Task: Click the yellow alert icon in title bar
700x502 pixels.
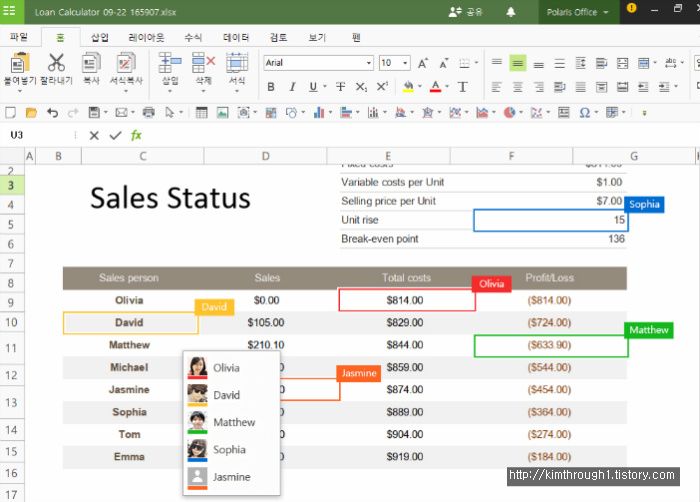Action: tap(631, 8)
